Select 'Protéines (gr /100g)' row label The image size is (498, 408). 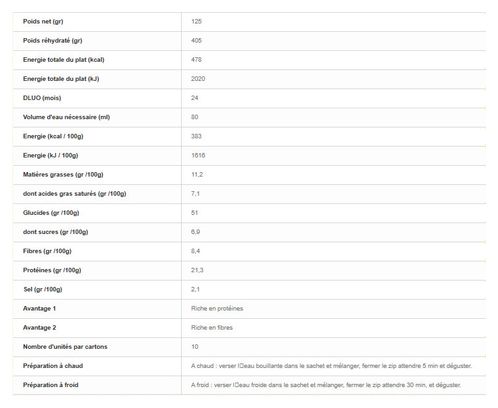click(x=52, y=270)
